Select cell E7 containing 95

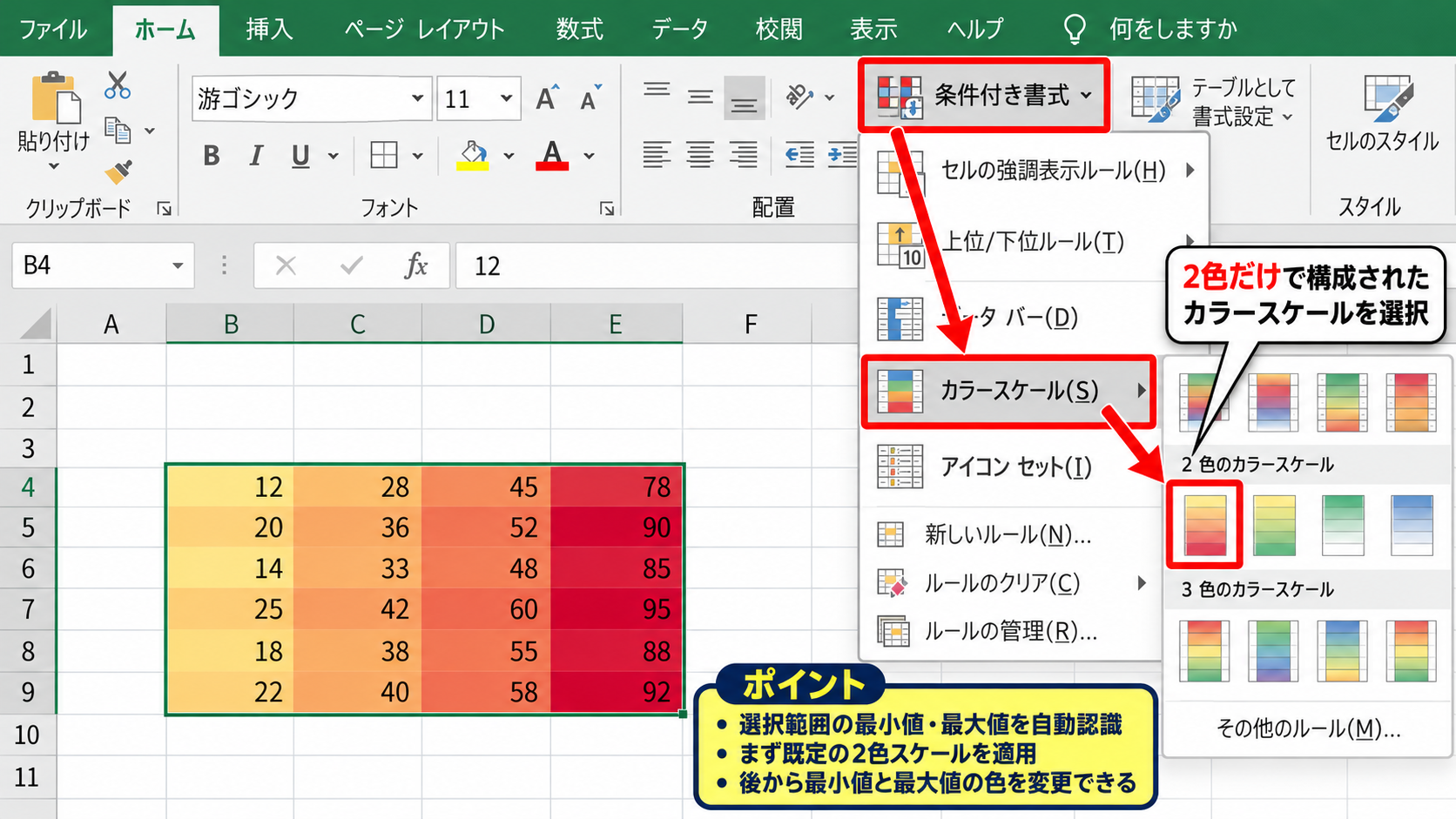tap(617, 609)
